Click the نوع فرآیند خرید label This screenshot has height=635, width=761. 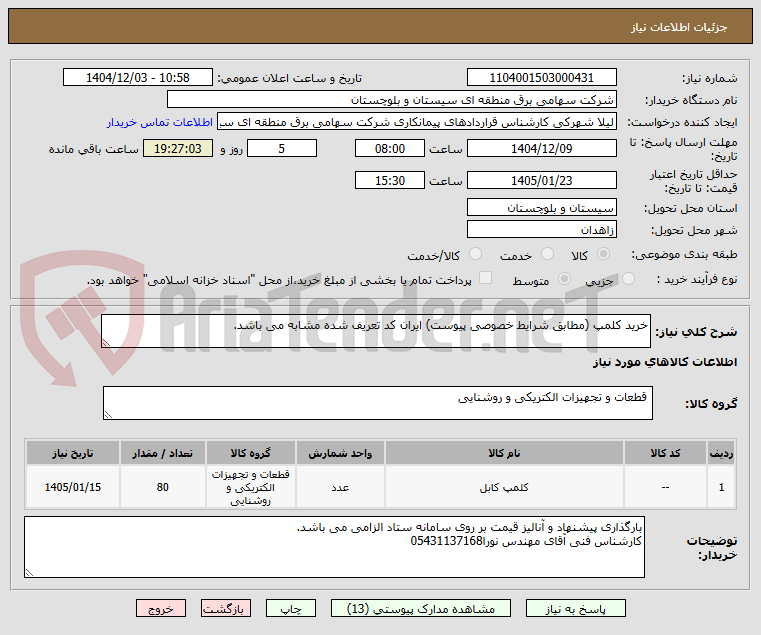[x=696, y=279]
